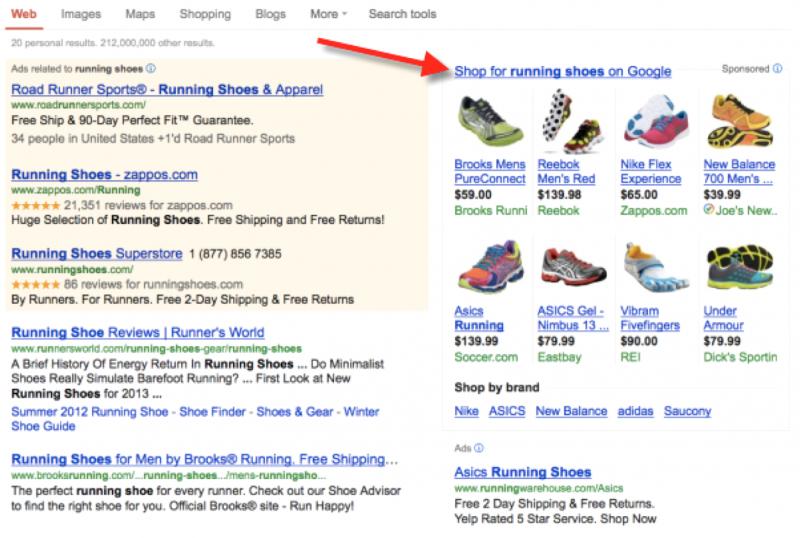Open the Web tab
The height and width of the screenshot is (538, 800).
[23, 14]
